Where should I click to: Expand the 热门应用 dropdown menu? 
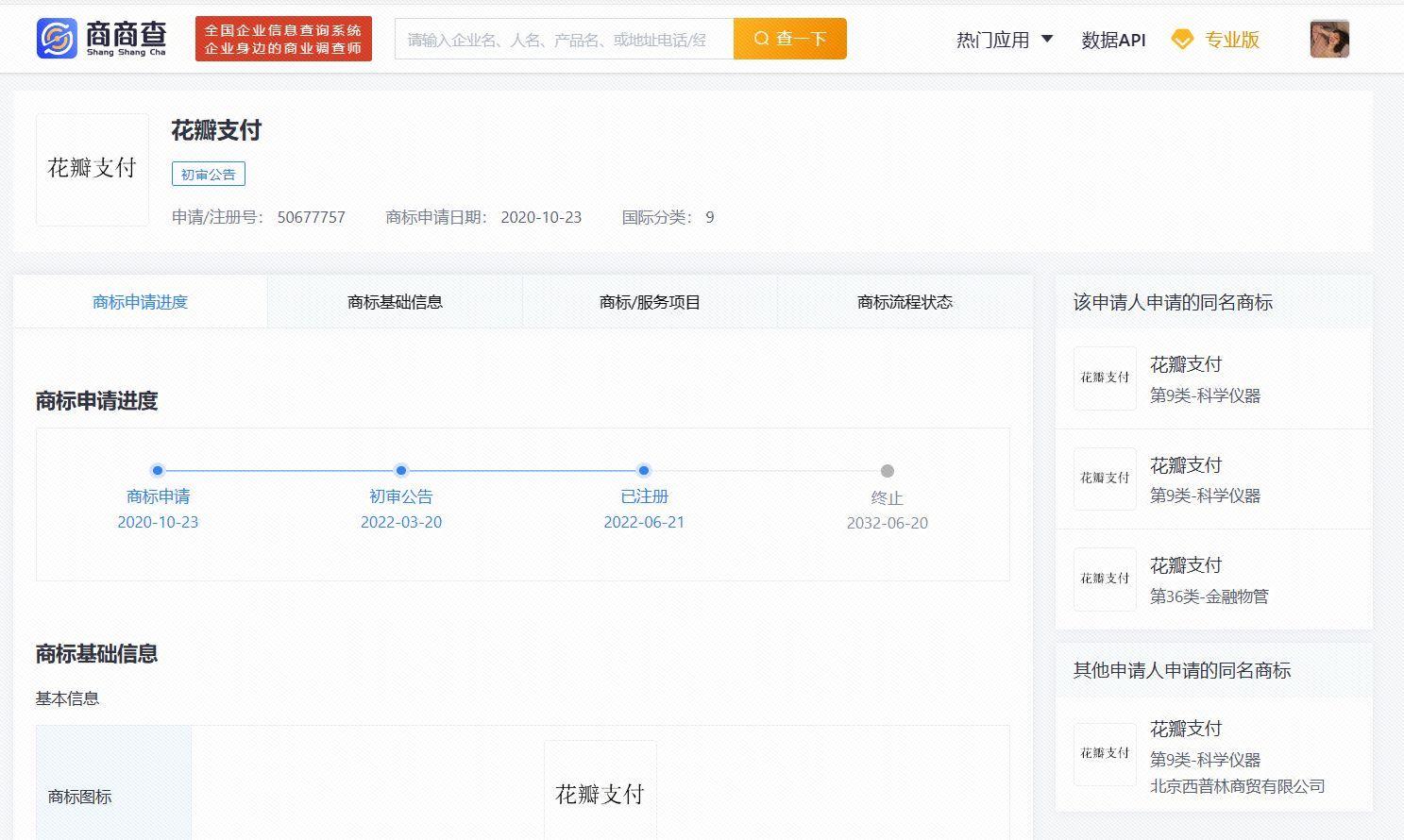point(1005,40)
